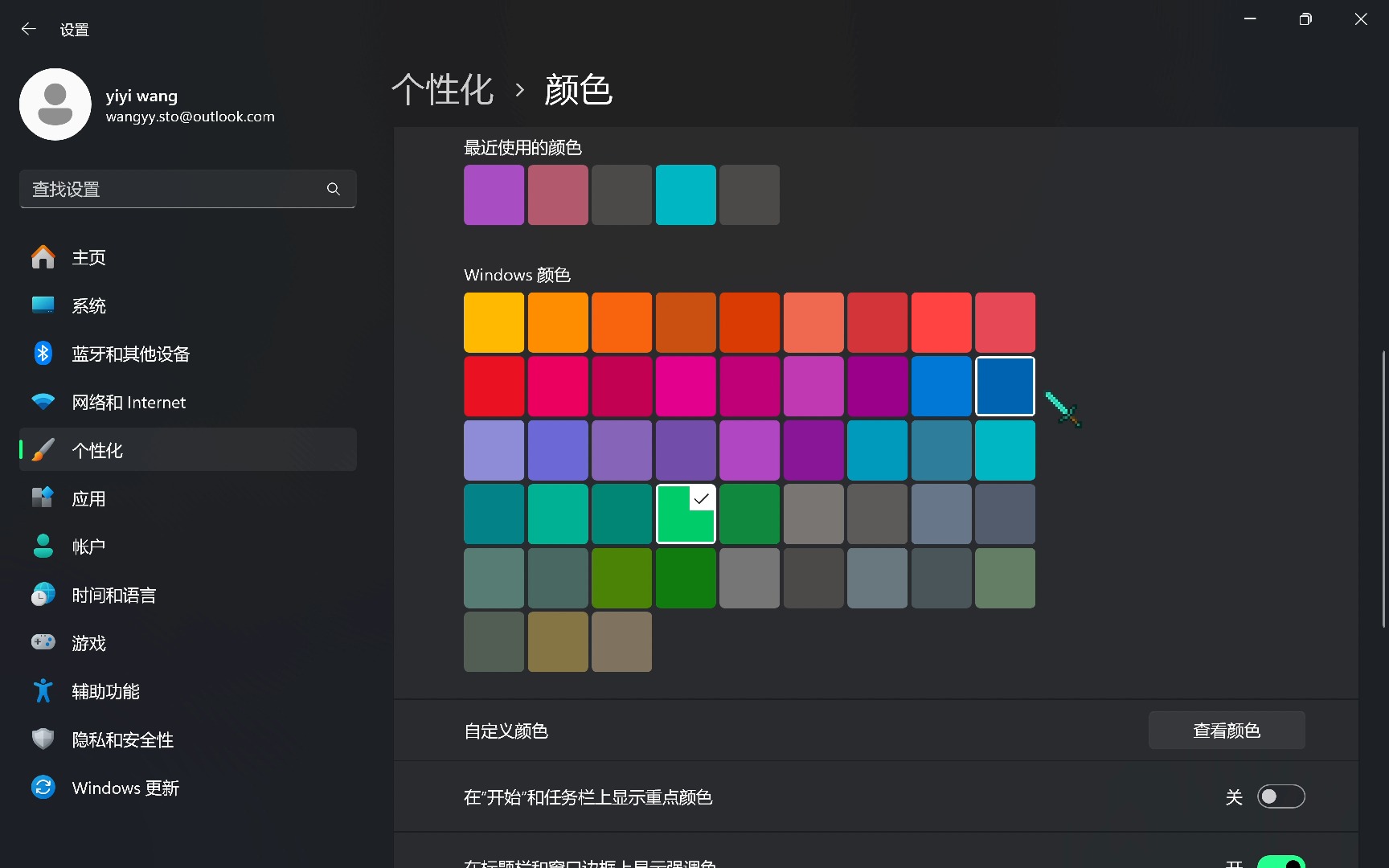Click the Accessibility figure icon
Viewport: 1389px width, 868px height.
43,691
